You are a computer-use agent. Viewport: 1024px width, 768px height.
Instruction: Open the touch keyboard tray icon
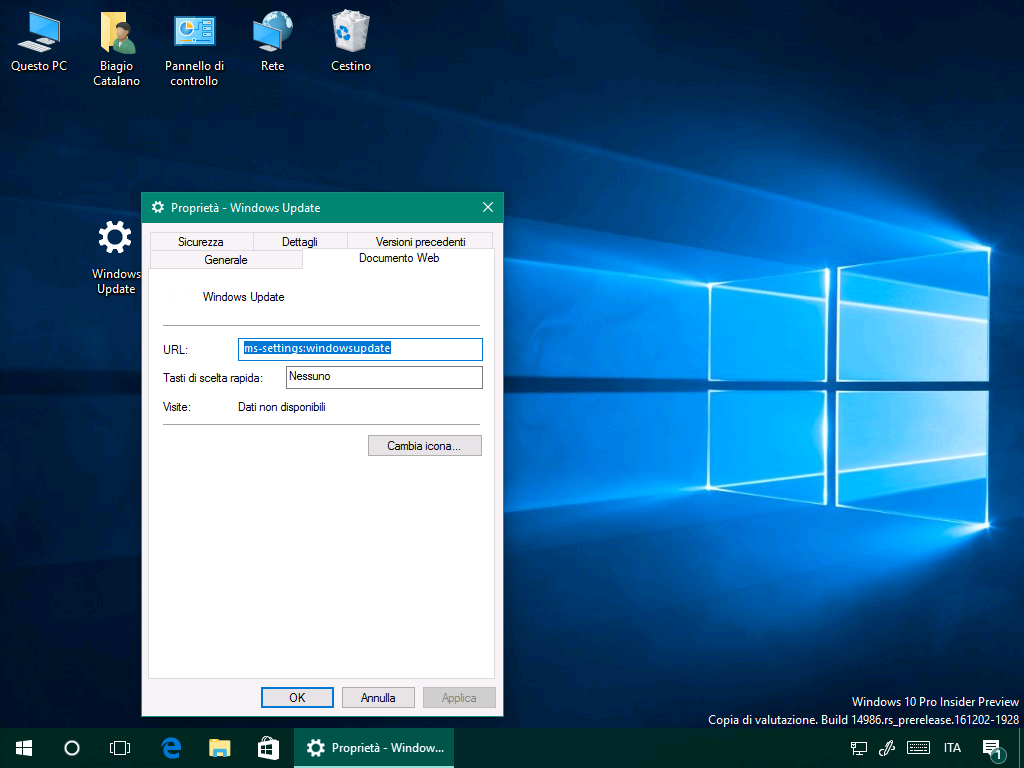[x=918, y=748]
